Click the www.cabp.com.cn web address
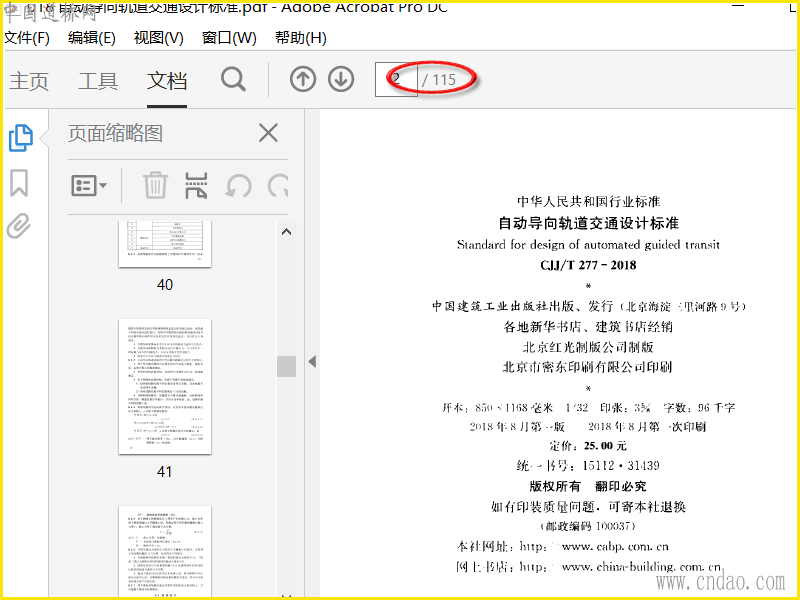800x600 pixels. [615, 546]
